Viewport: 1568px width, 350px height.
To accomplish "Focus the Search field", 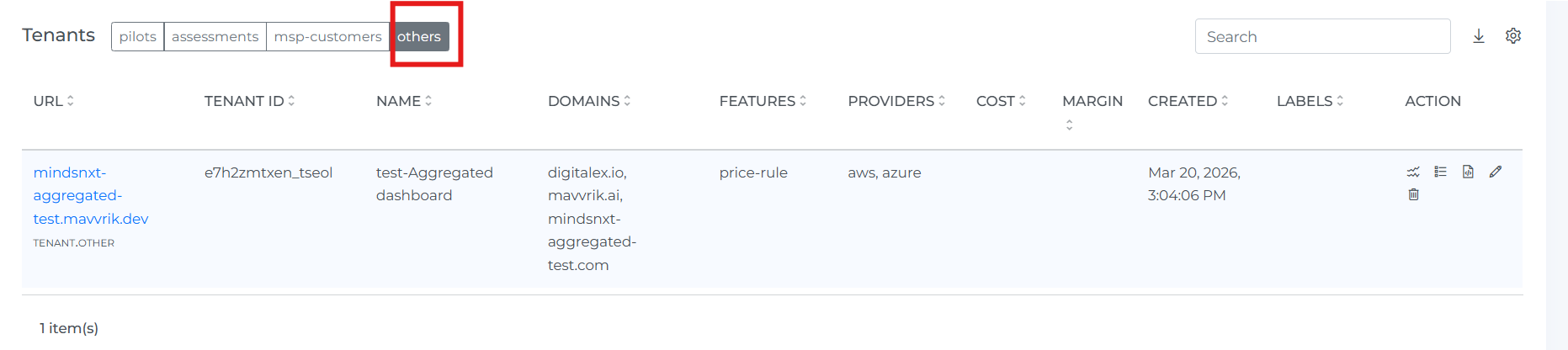I will point(1321,36).
